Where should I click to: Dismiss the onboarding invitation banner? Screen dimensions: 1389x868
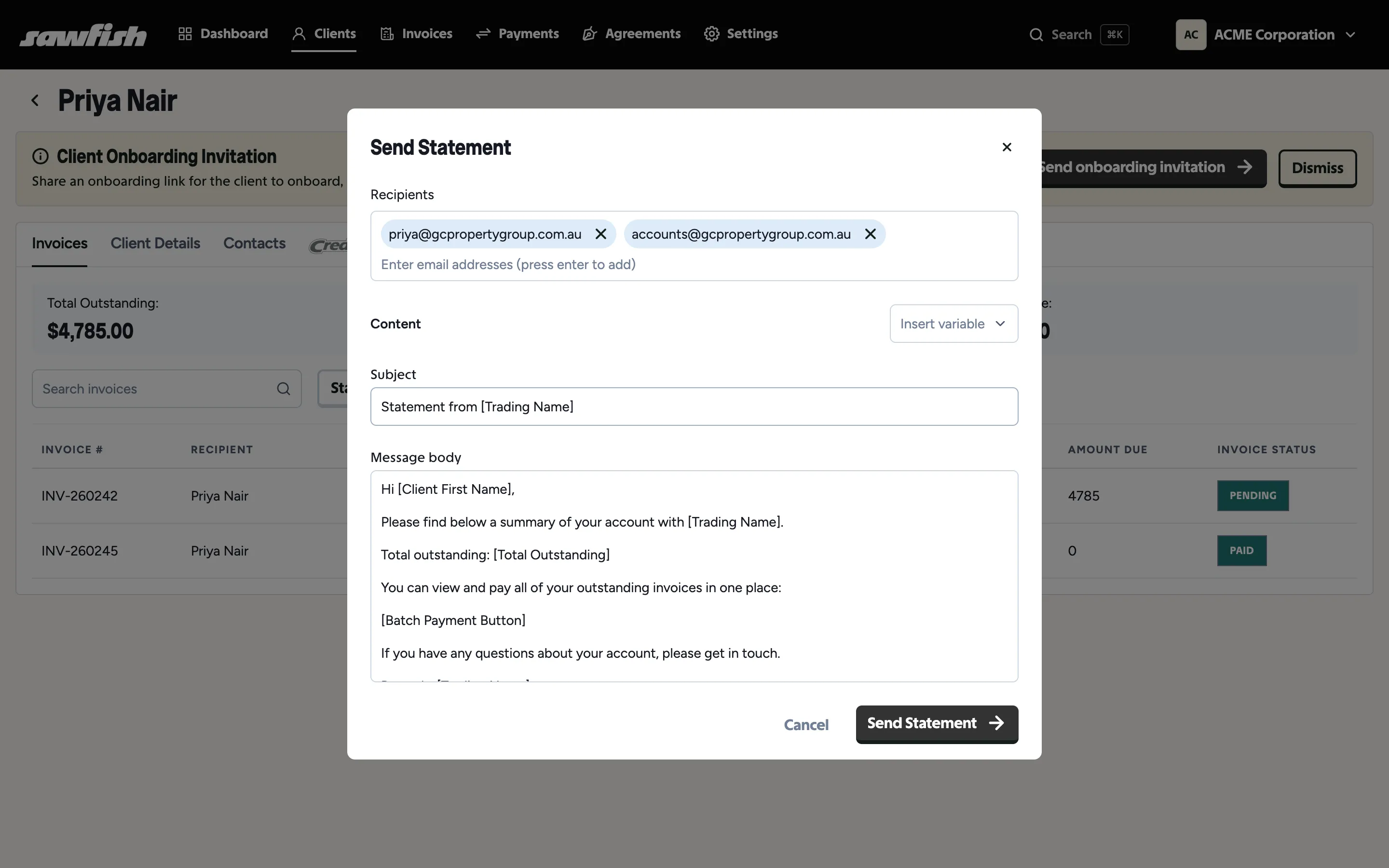pyautogui.click(x=1317, y=168)
